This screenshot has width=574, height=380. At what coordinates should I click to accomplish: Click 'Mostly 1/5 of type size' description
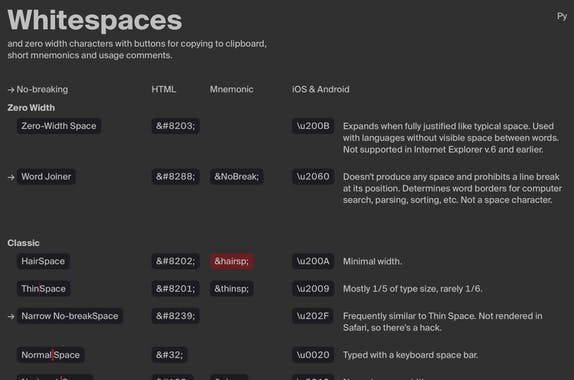413,289
